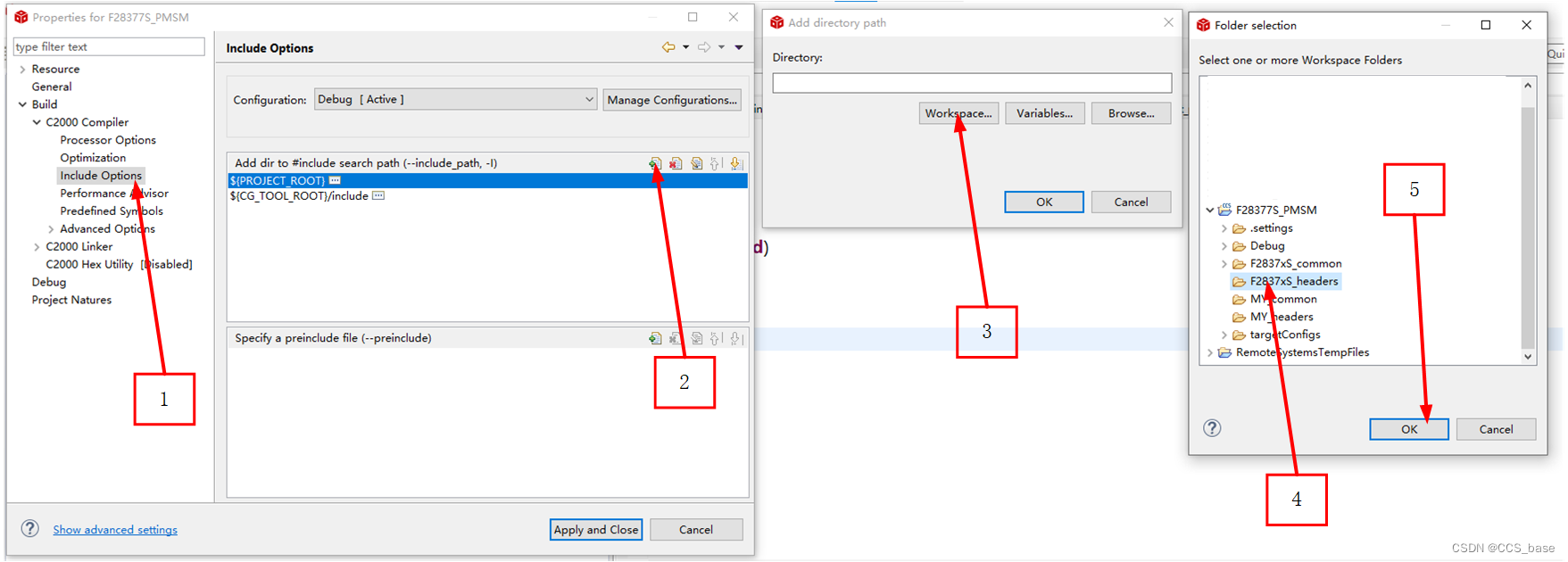The height and width of the screenshot is (562, 1568).
Task: Confirm Add directory path with OK
Action: pos(1044,202)
